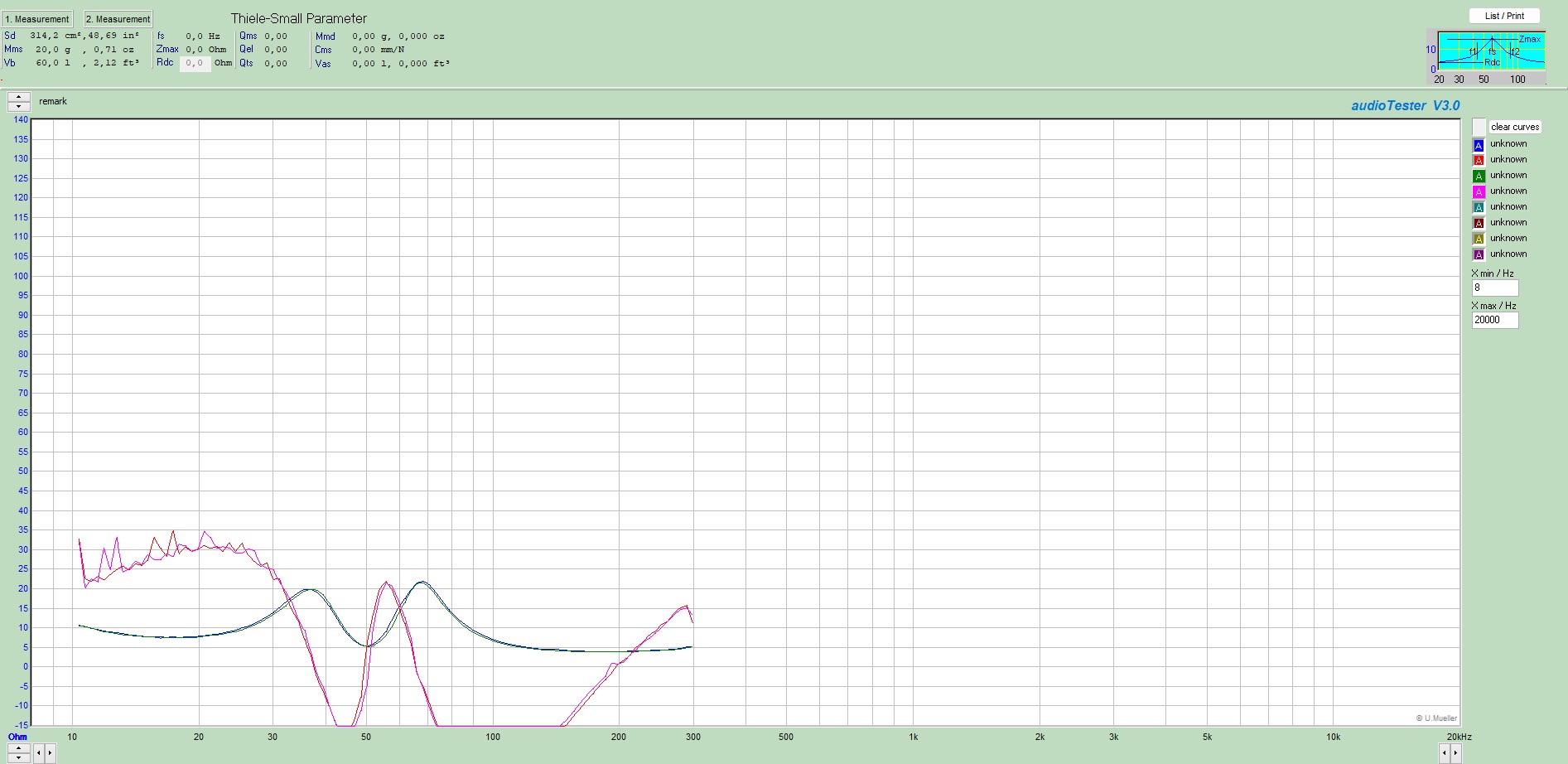Select the purple curve A icon
Viewport: 1568px width, 764px height.
1479,255
